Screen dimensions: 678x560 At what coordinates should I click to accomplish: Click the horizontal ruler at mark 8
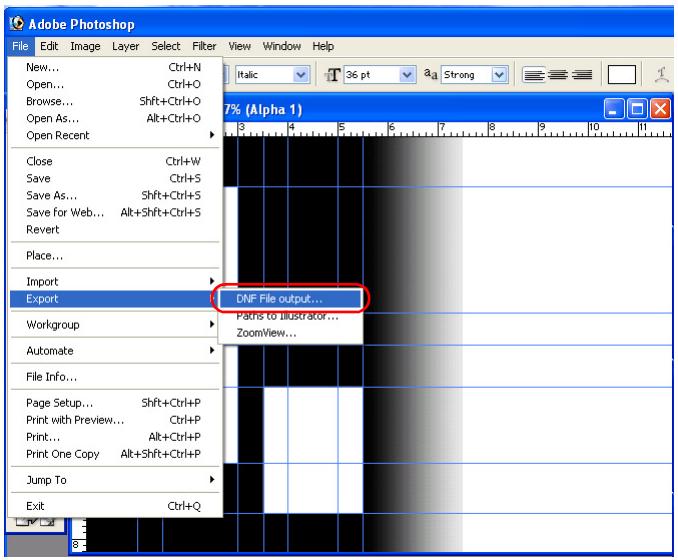(491, 128)
